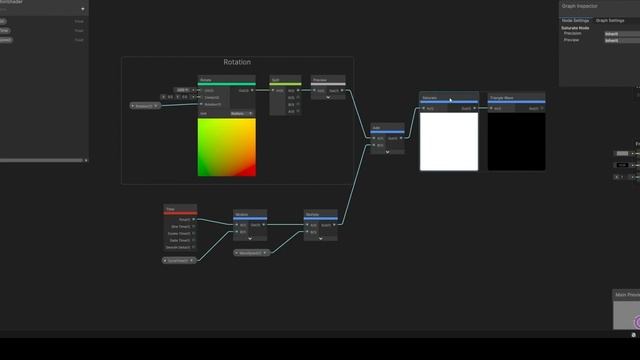This screenshot has height=360, width=640.
Task: Click the black color swatch at right edge
Action: (x=622, y=165)
